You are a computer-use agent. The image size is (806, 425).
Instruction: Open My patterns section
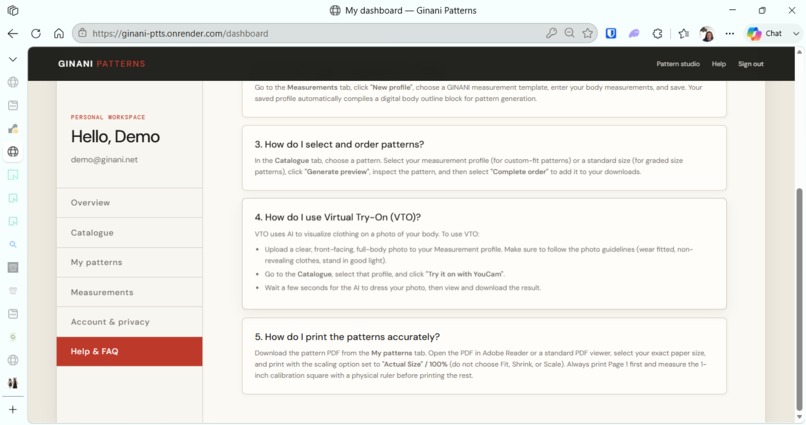[130, 262]
